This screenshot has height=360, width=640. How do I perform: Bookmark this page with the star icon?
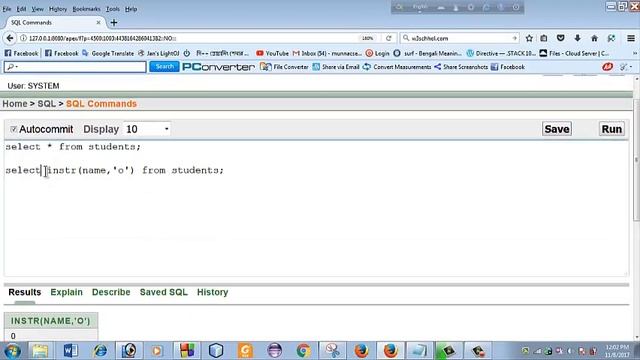coord(529,38)
